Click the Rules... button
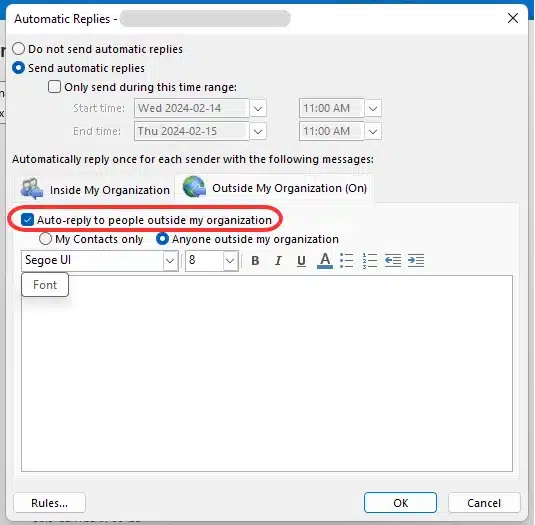This screenshot has width=535, height=525. [49, 503]
